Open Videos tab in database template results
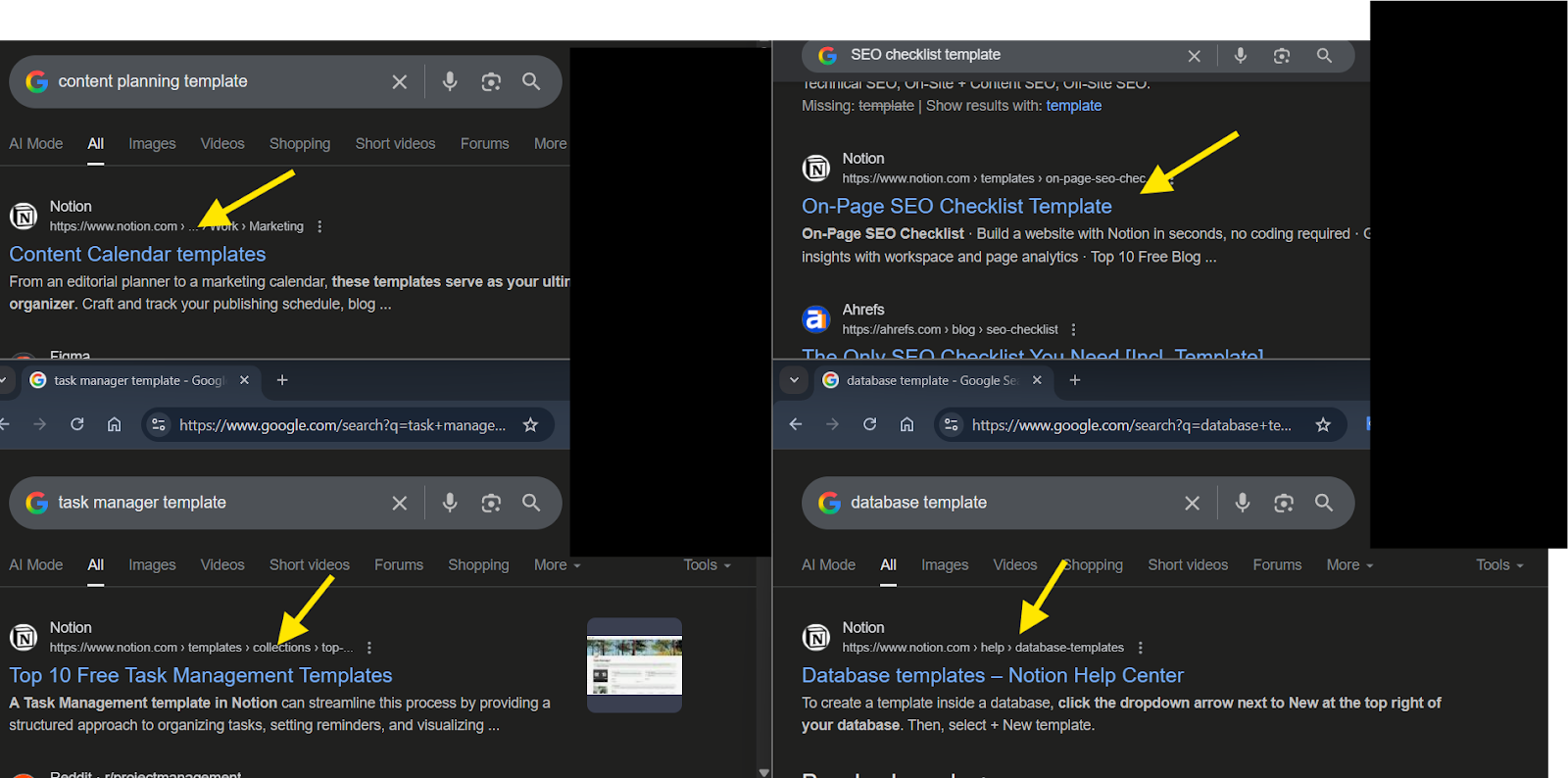1568x778 pixels. 1015,565
